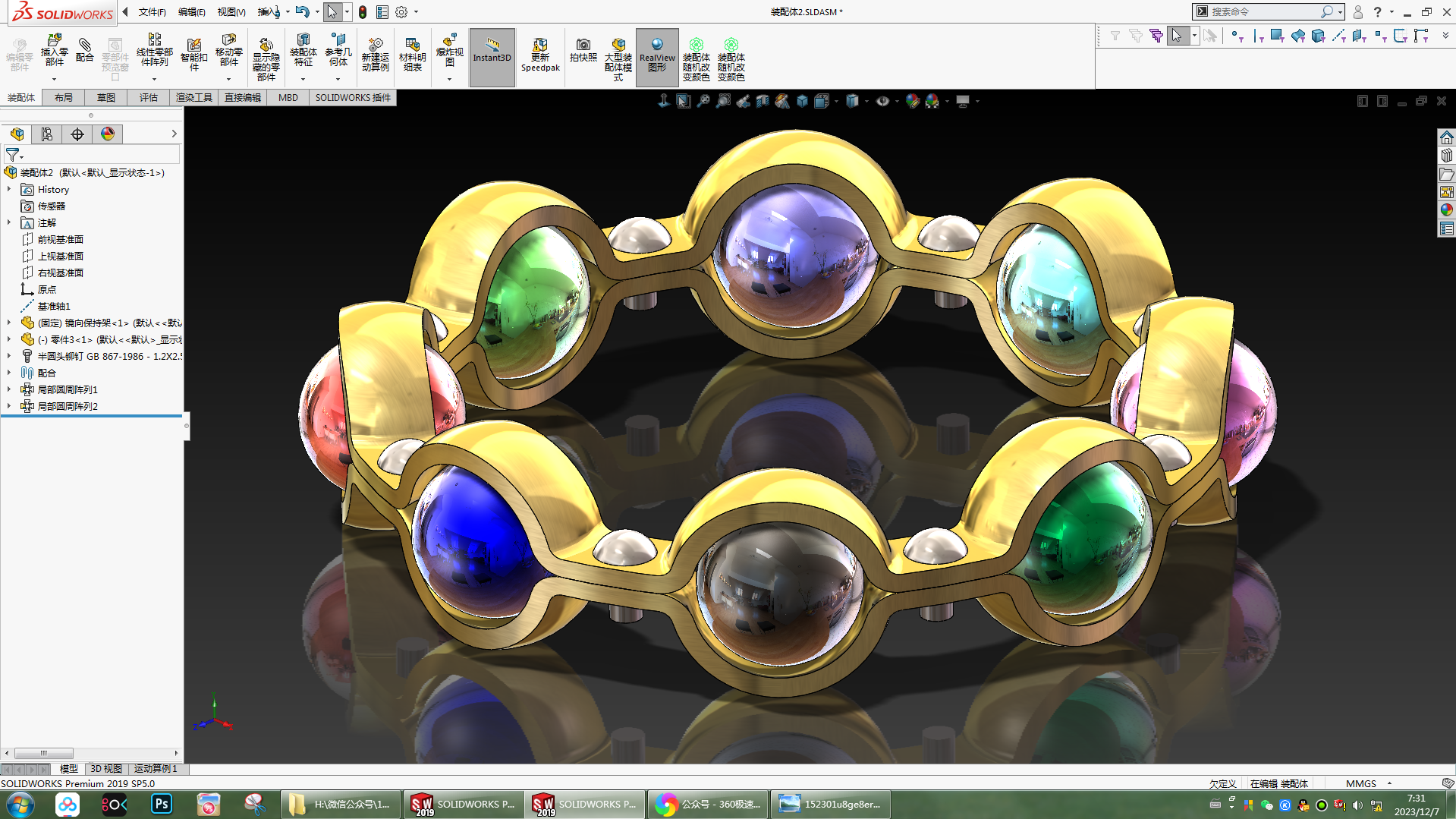This screenshot has height=819, width=1456.
Task: Open the H:\微信公众号 folder taskbar button
Action: pos(341,804)
